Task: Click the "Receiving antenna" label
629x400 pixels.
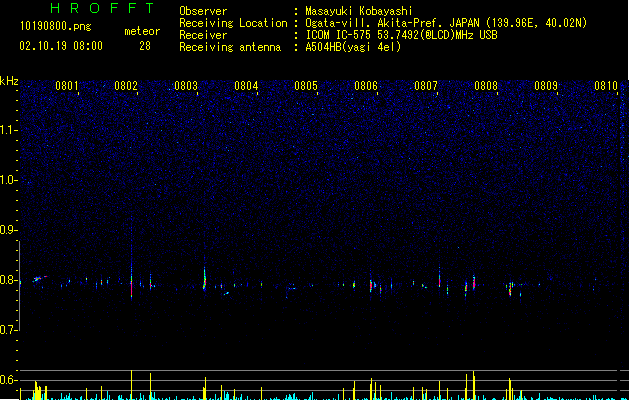Action: [x=230, y=47]
